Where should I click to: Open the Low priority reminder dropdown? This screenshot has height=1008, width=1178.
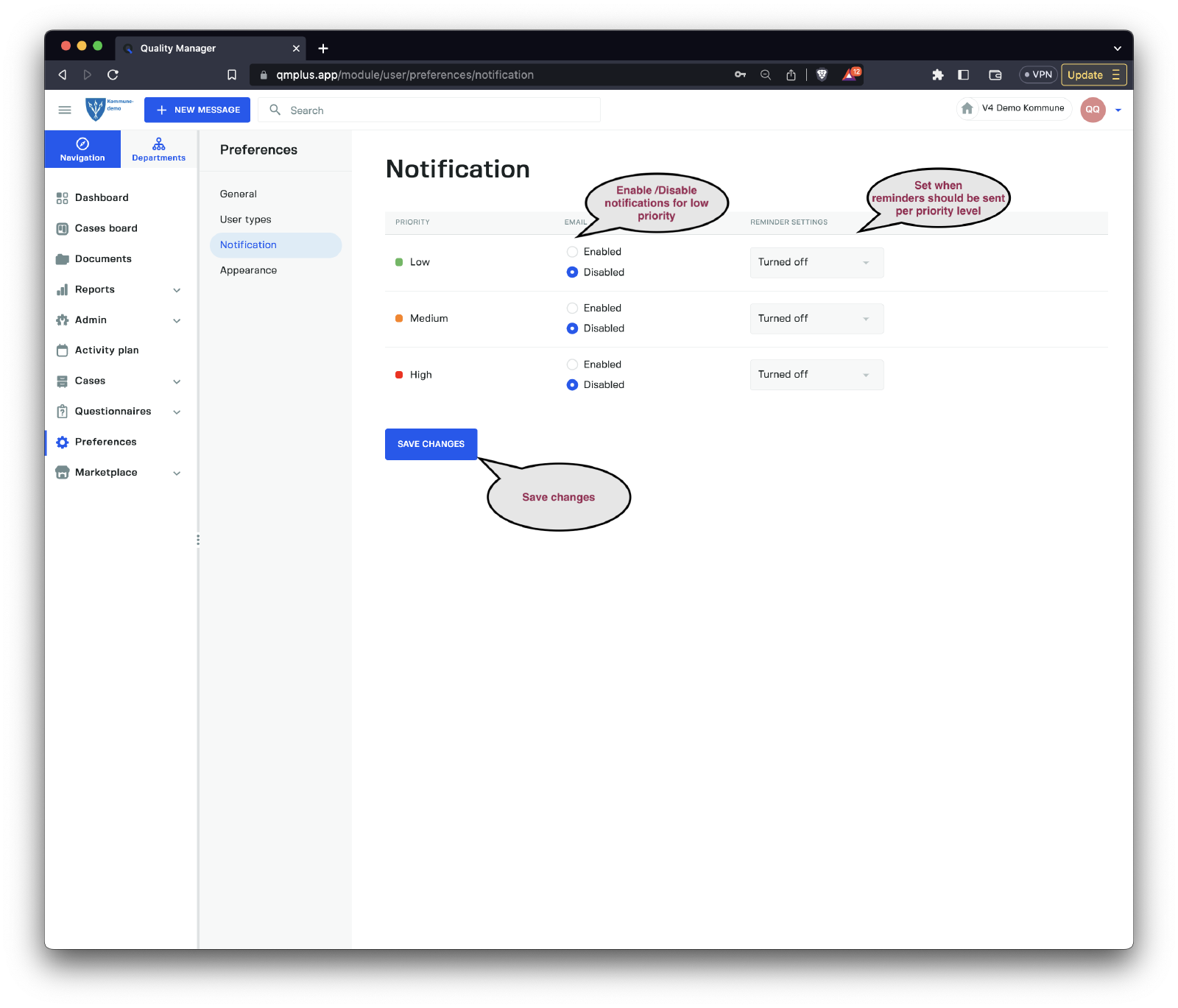[817, 263]
